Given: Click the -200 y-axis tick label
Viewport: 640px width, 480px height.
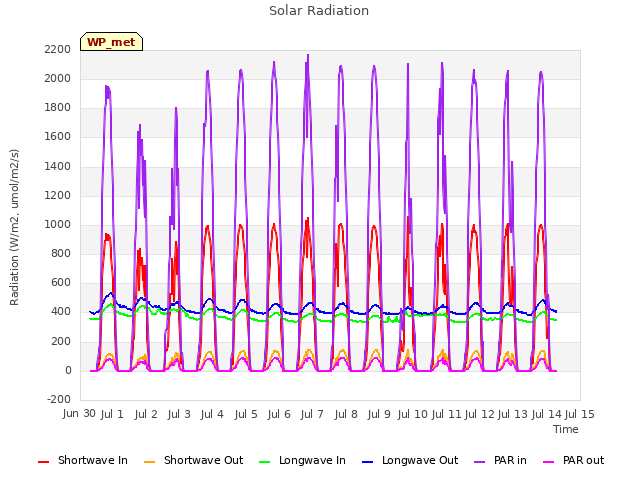Looking at the screenshot, I should coord(59,399).
